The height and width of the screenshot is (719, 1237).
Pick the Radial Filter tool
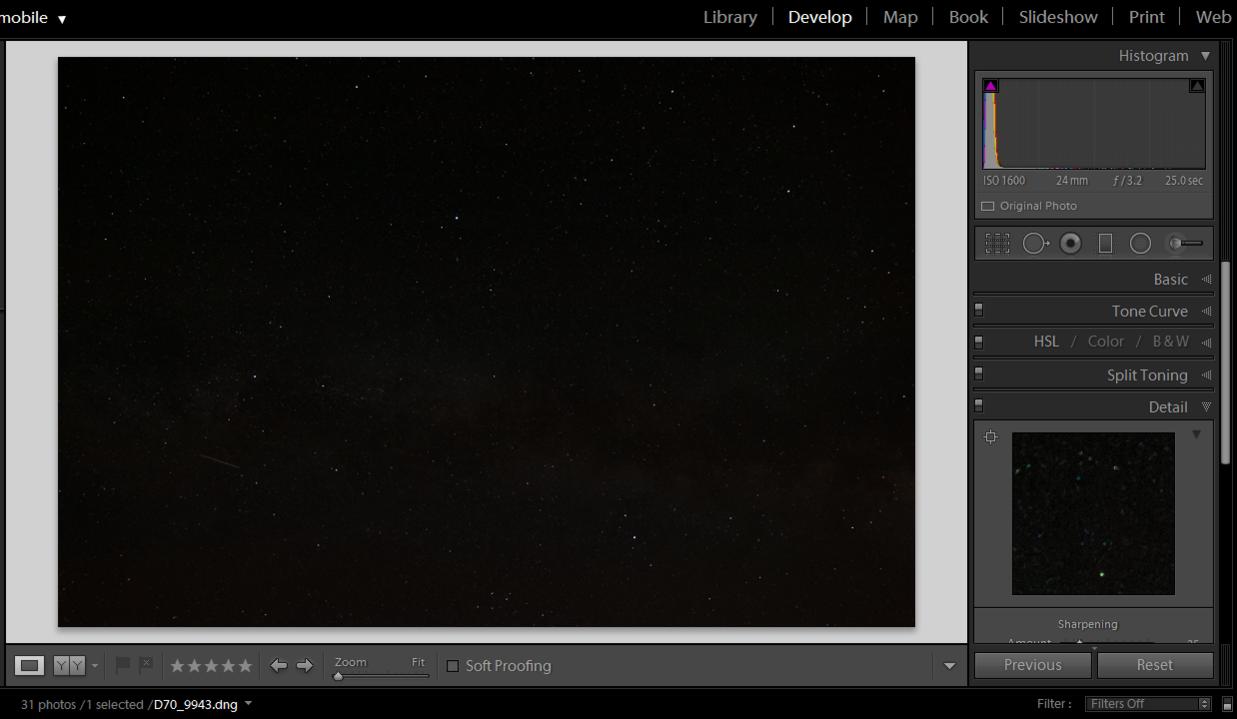(x=1140, y=243)
